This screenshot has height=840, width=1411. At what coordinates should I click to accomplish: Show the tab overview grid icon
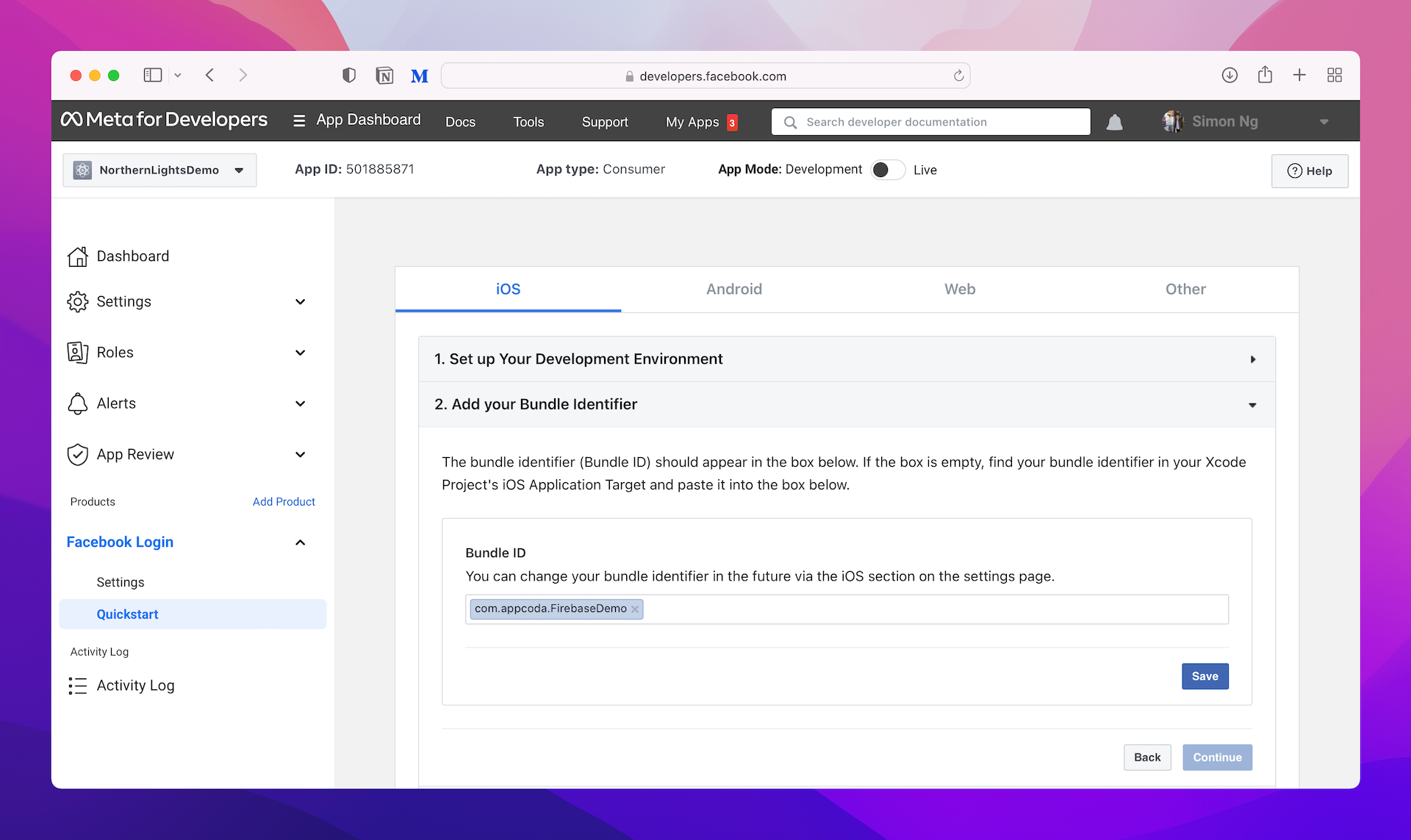[1335, 75]
